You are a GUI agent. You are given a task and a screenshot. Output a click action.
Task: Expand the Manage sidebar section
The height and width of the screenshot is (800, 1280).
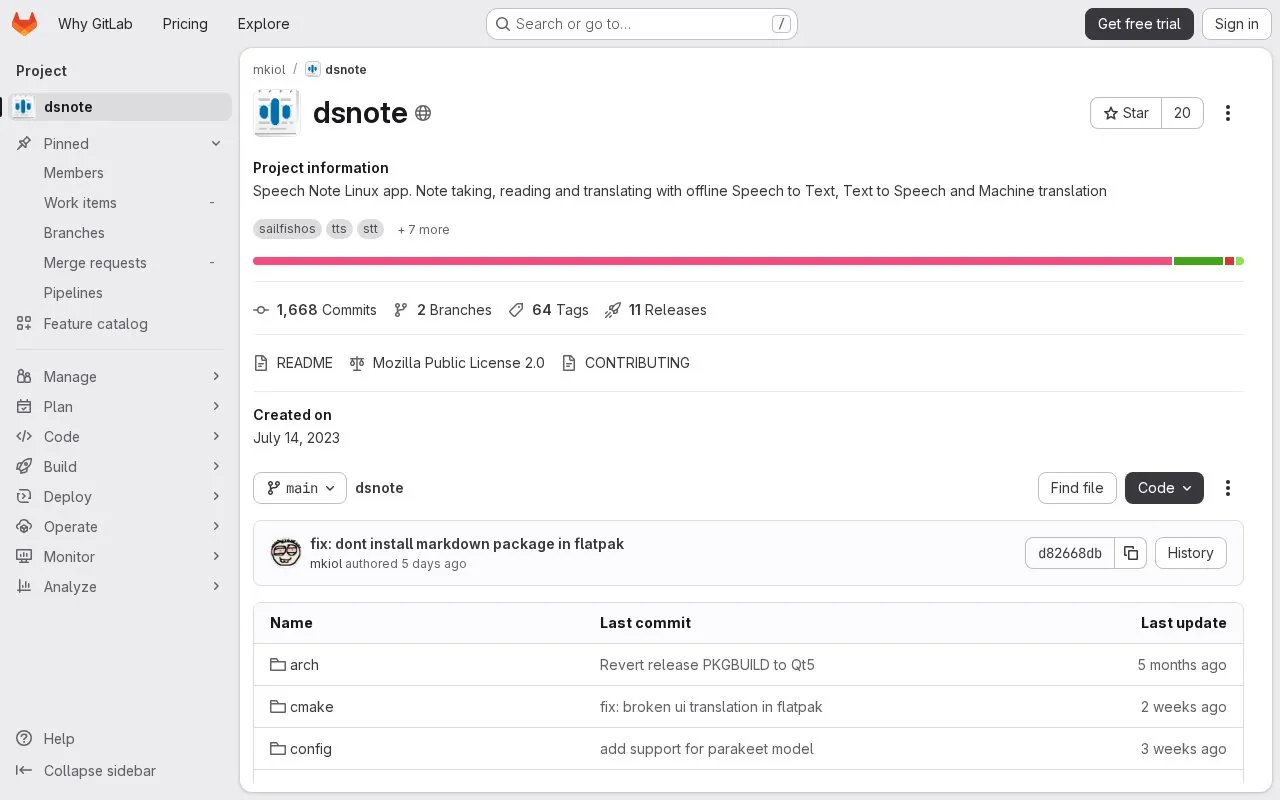click(x=120, y=377)
